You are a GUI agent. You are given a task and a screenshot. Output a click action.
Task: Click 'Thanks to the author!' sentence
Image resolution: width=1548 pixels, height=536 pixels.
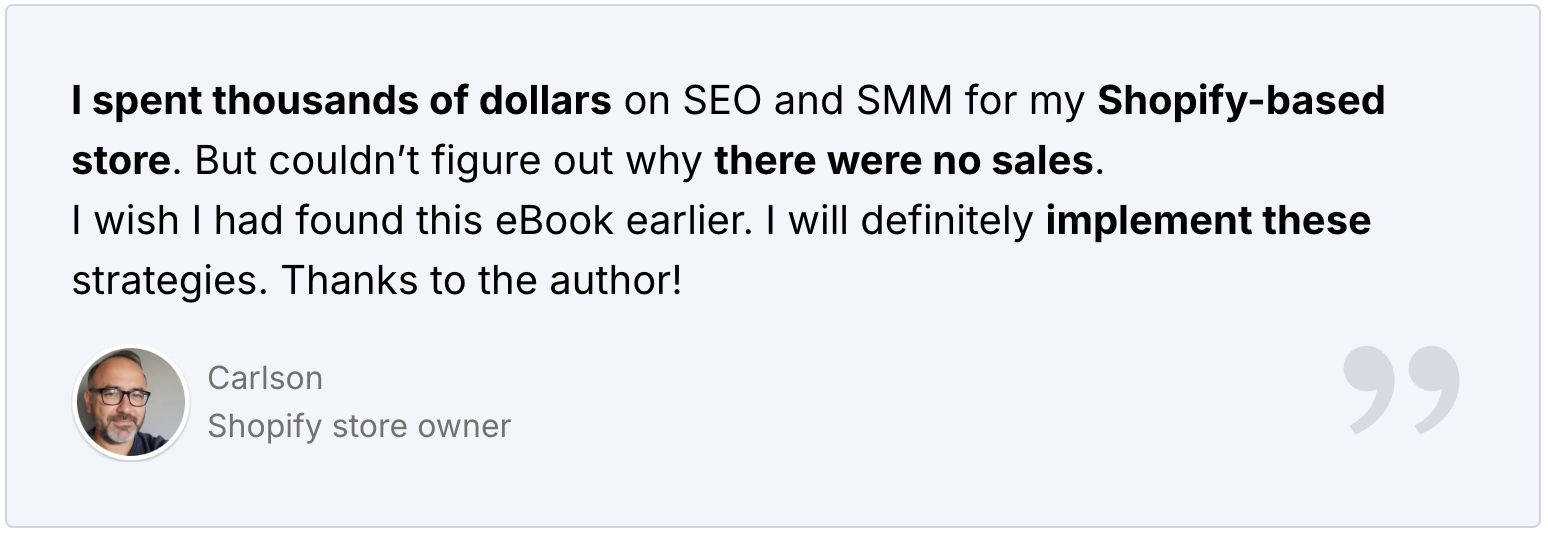[482, 281]
